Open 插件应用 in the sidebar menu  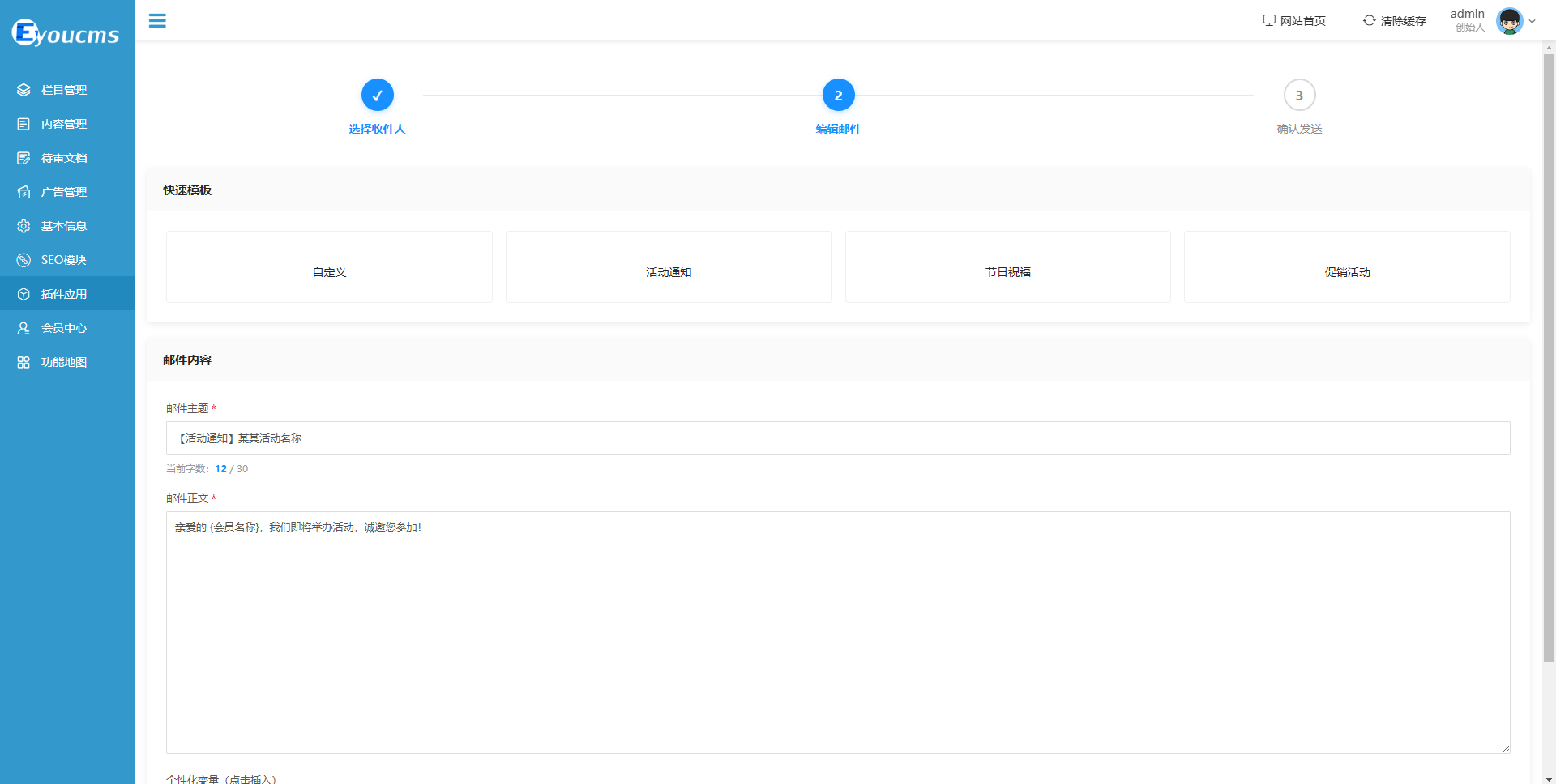64,294
